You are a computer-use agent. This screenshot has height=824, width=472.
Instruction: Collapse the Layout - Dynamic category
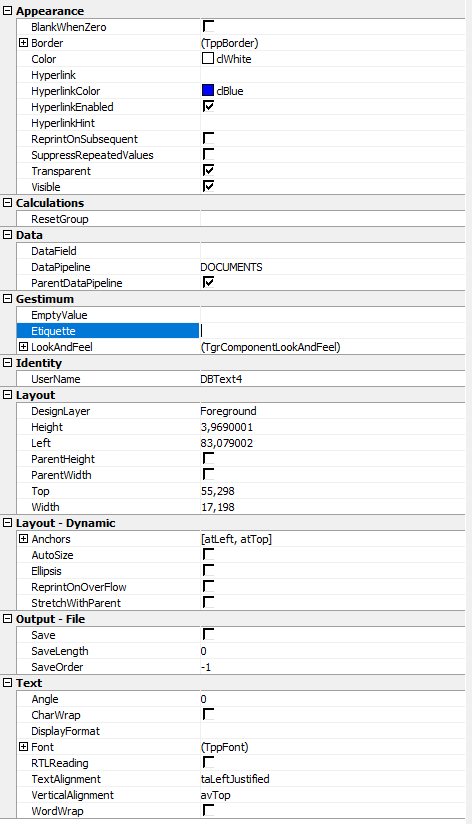7,522
